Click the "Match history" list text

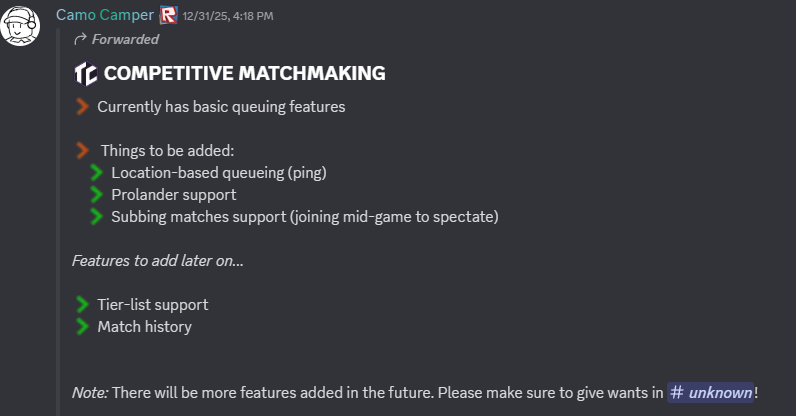pos(144,326)
